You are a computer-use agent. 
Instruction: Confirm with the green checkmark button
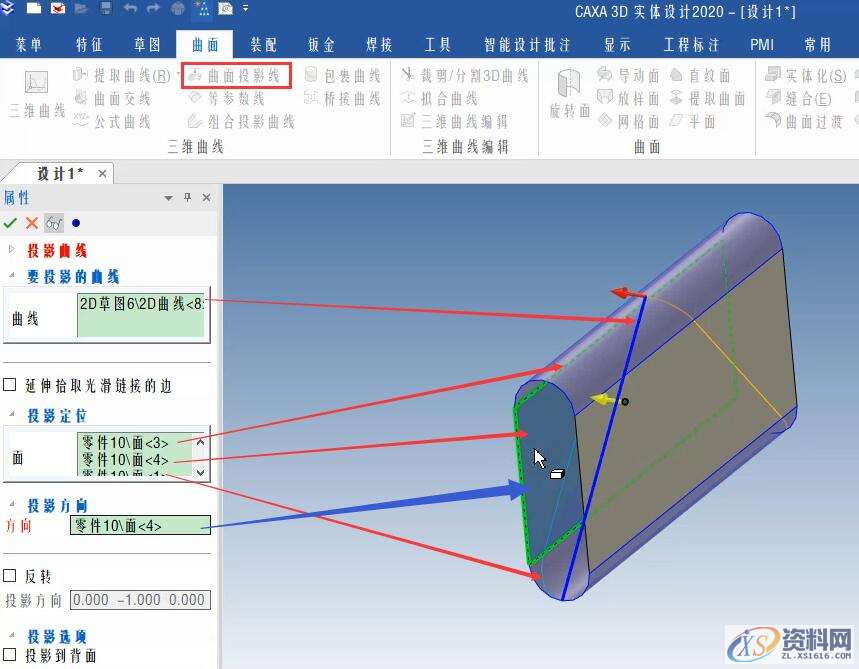pyautogui.click(x=11, y=222)
